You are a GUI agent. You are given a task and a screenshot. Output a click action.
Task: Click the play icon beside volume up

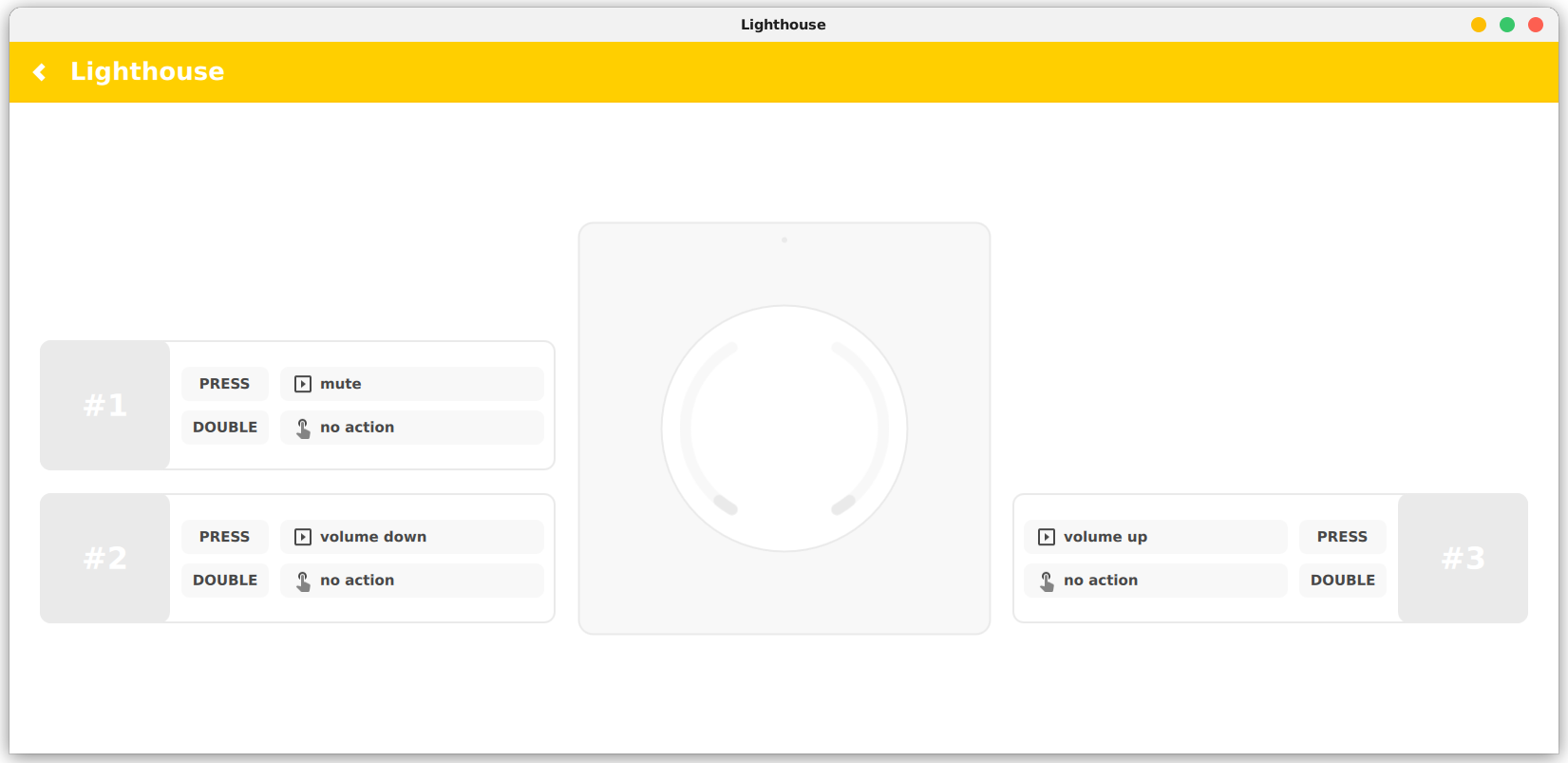point(1047,537)
